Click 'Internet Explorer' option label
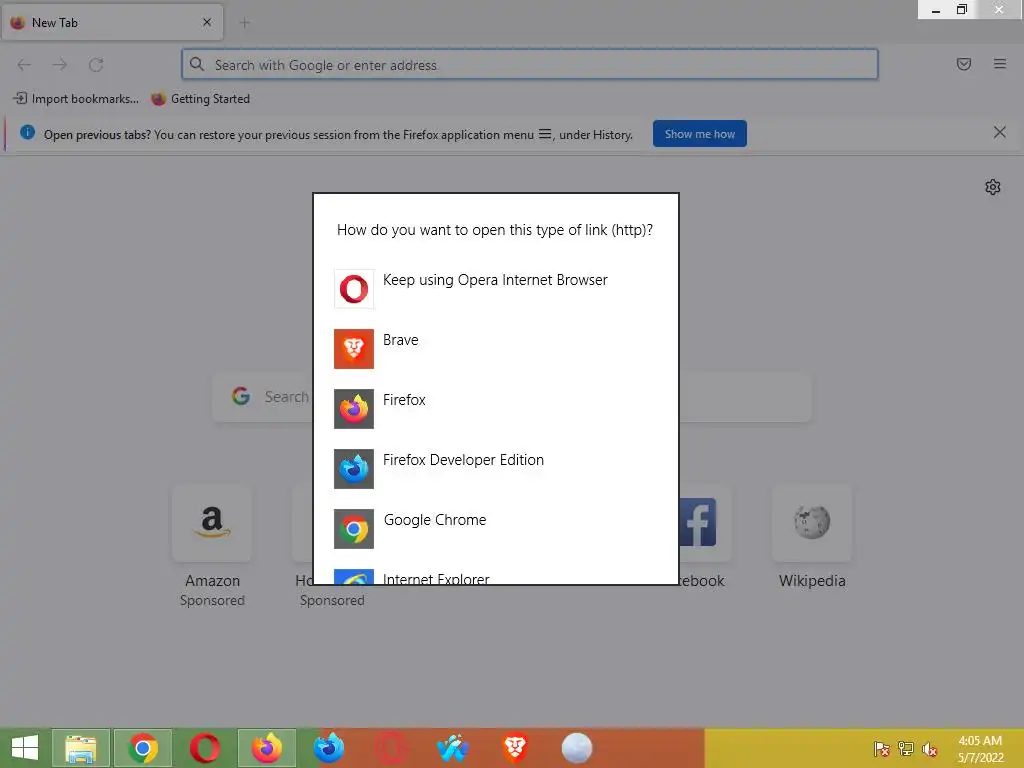This screenshot has height=768, width=1024. 436,579
